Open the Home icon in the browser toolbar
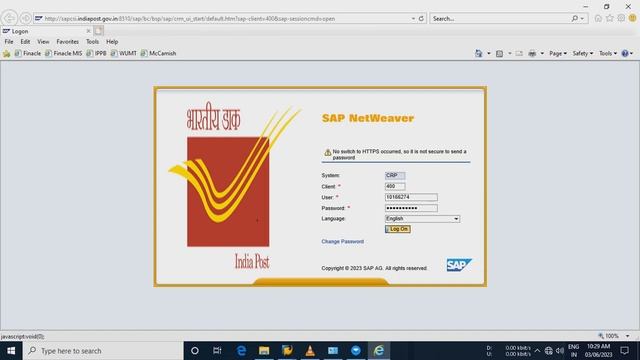The height and width of the screenshot is (360, 640). click(598, 18)
